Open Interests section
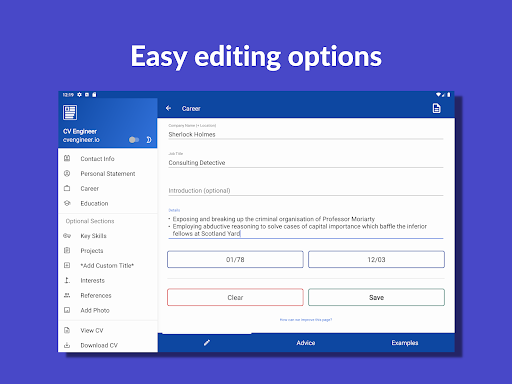 [108, 280]
